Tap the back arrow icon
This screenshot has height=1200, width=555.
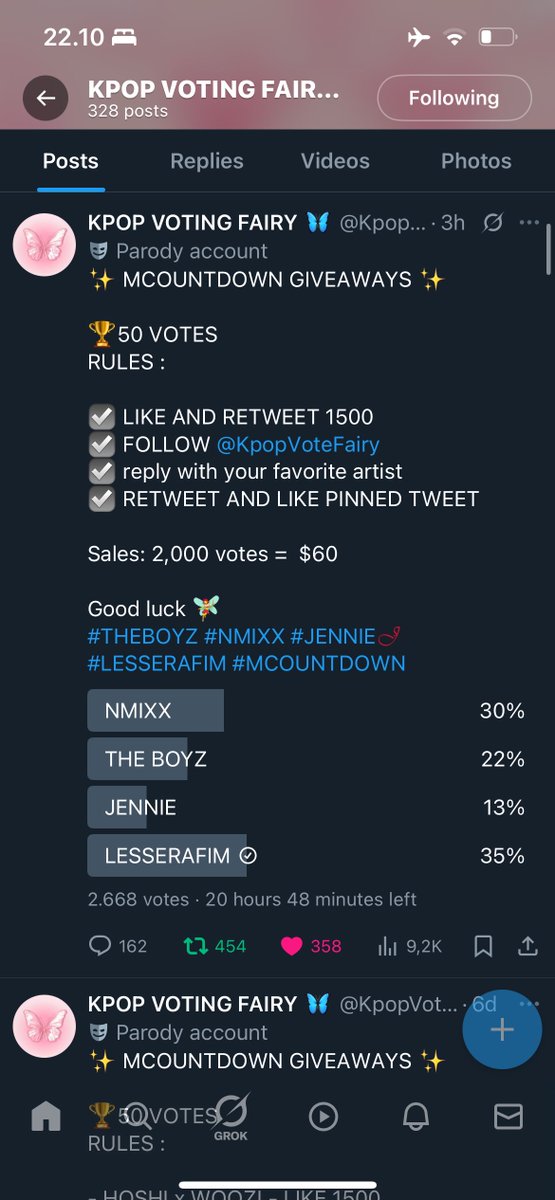click(x=45, y=98)
